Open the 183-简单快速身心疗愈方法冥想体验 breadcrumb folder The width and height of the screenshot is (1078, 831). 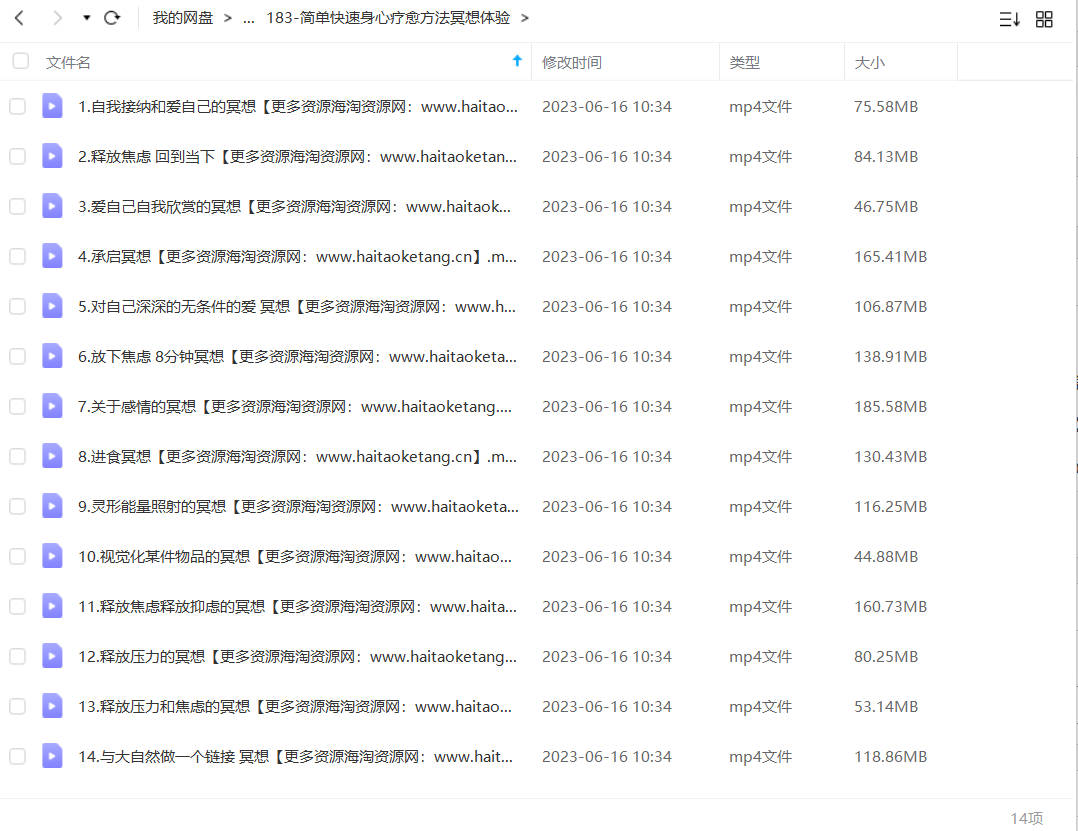coord(388,18)
